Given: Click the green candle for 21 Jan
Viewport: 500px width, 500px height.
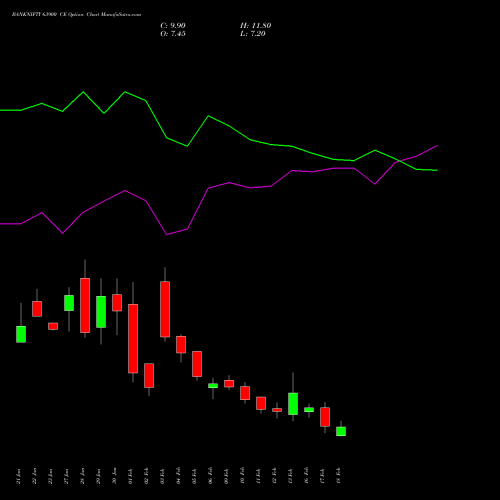Looking at the screenshot, I should point(21,334).
